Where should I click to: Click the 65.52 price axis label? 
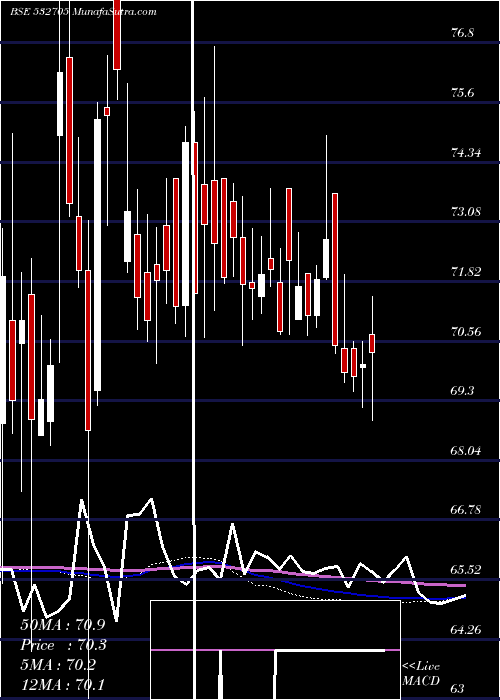click(466, 570)
